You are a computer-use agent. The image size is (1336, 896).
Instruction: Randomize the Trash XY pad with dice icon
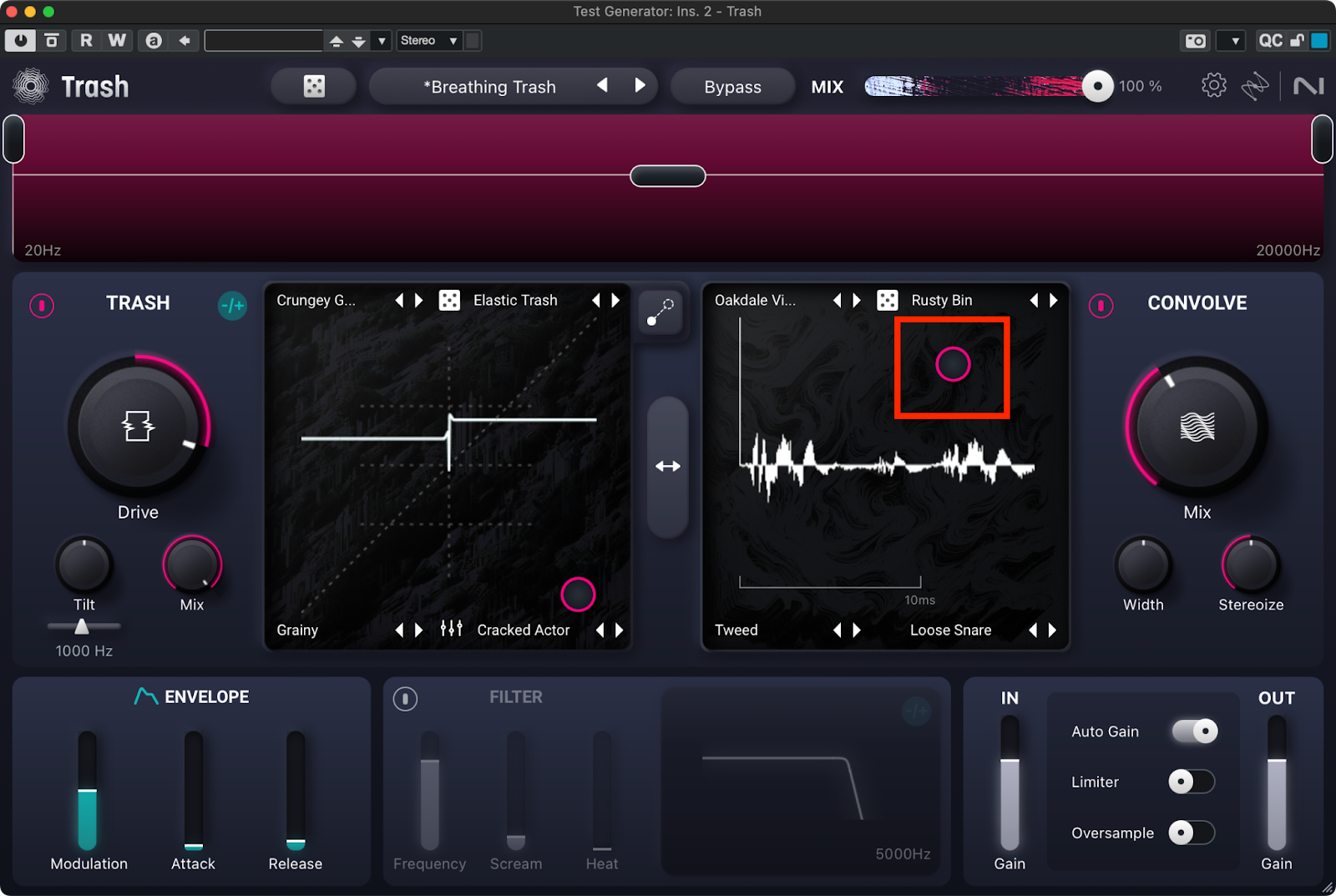449,300
